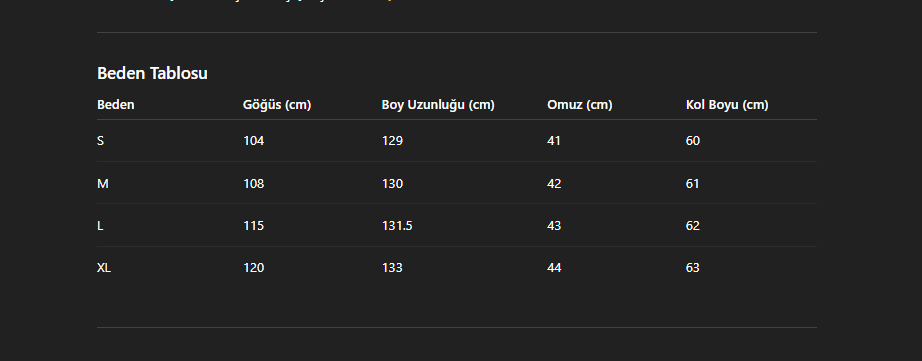Select length value 133 for XL
The height and width of the screenshot is (361, 922).
392,268
